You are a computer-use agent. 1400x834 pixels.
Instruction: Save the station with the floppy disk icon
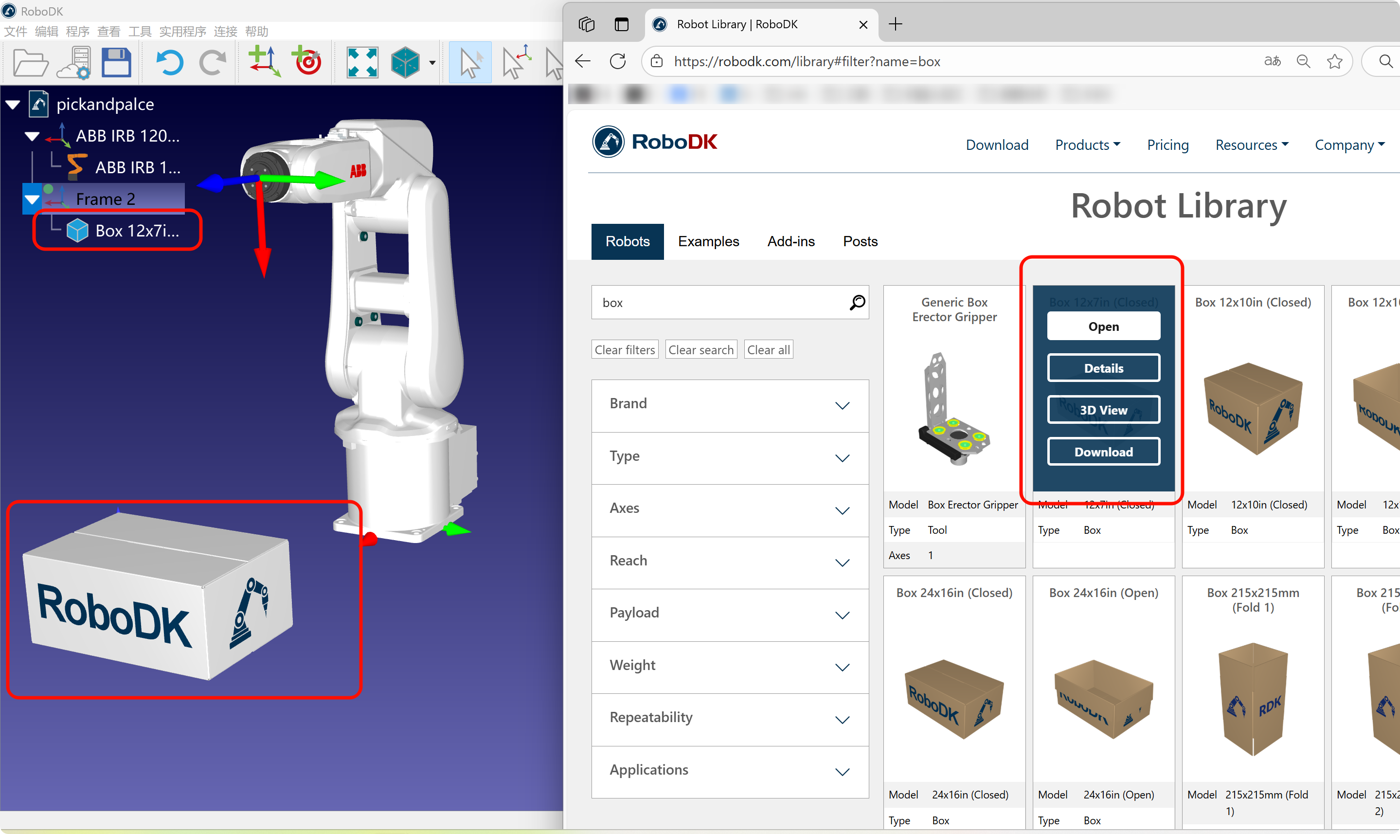point(117,63)
